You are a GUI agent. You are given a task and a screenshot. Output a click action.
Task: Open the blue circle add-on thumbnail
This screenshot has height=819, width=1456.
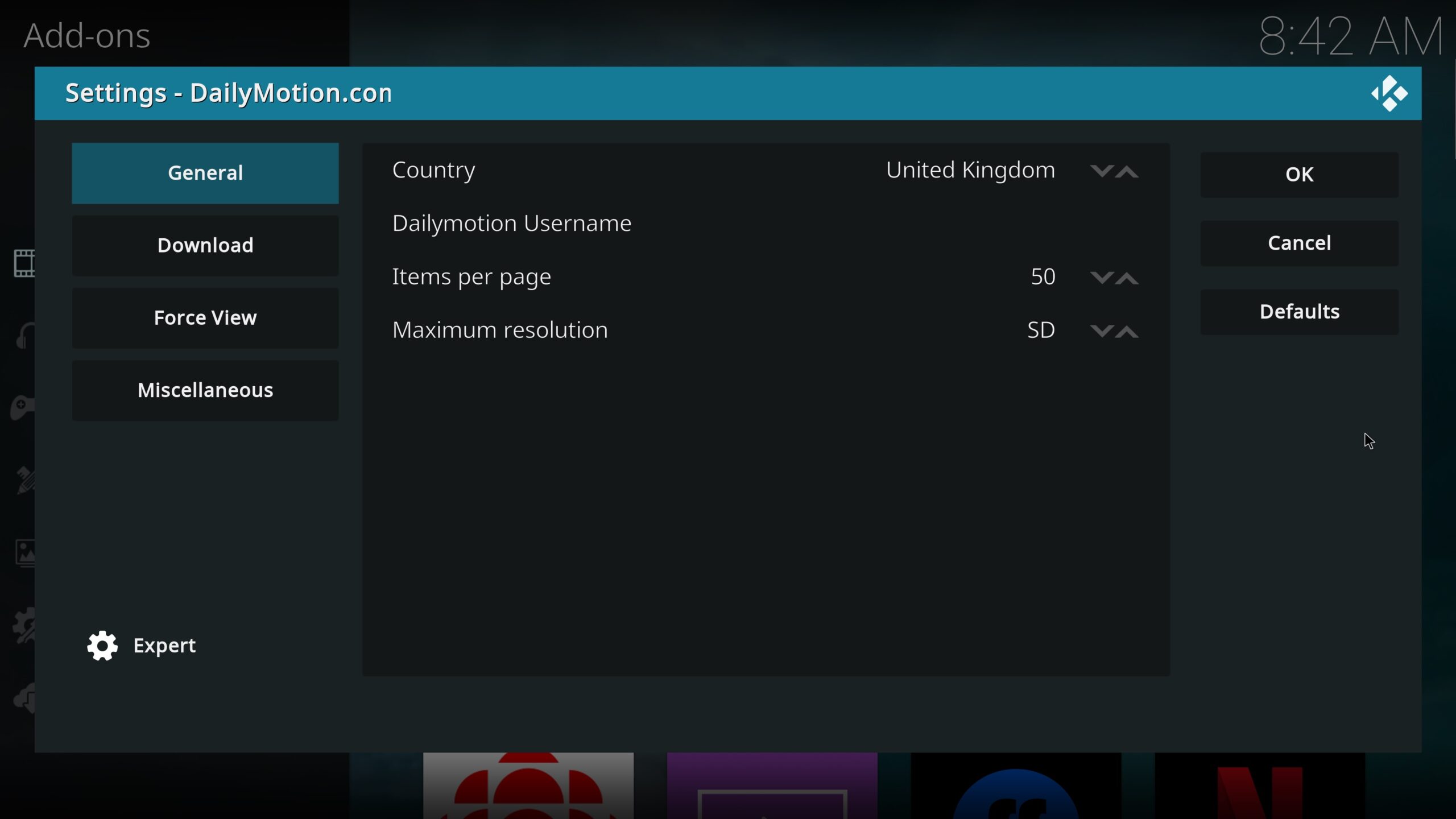[x=1016, y=785]
